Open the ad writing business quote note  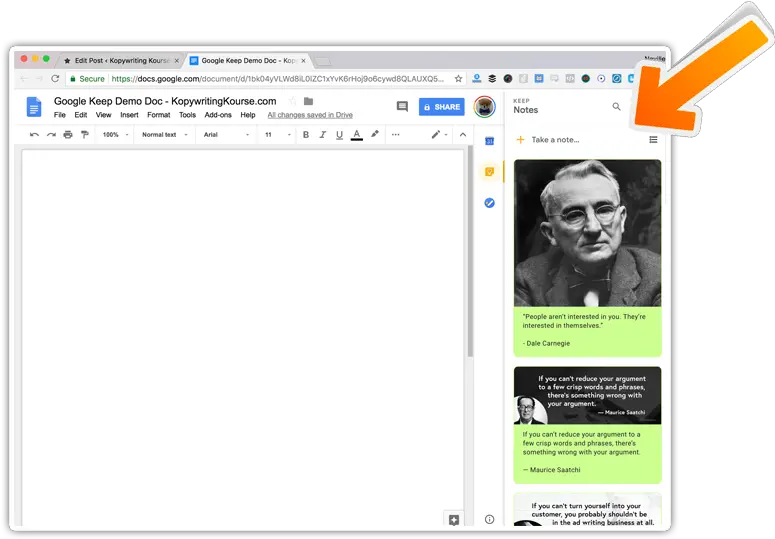(x=587, y=509)
